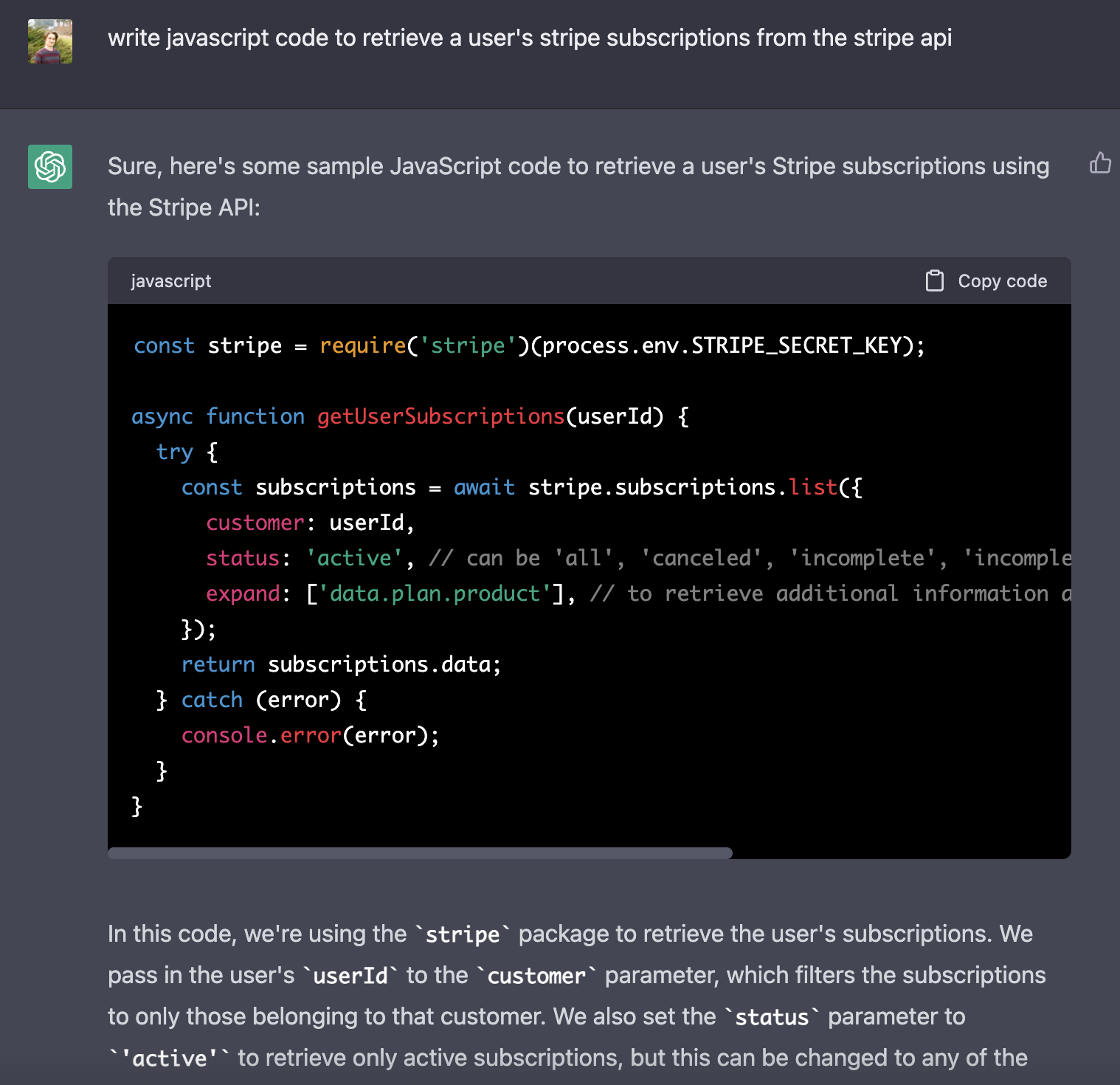Click the inline 'active' term in explanation
Viewport: 1120px width, 1085px height.
tap(169, 1058)
